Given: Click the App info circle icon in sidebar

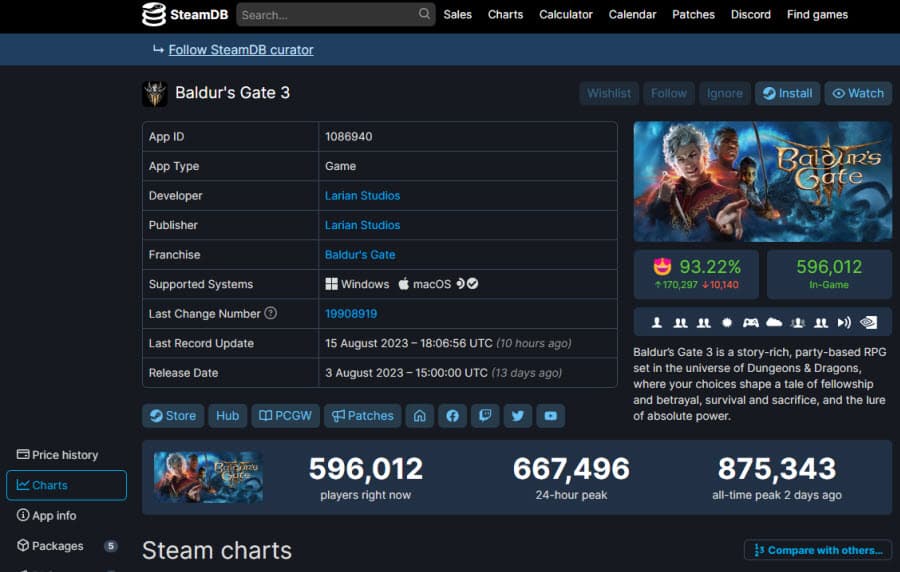Looking at the screenshot, I should pyautogui.click(x=23, y=515).
